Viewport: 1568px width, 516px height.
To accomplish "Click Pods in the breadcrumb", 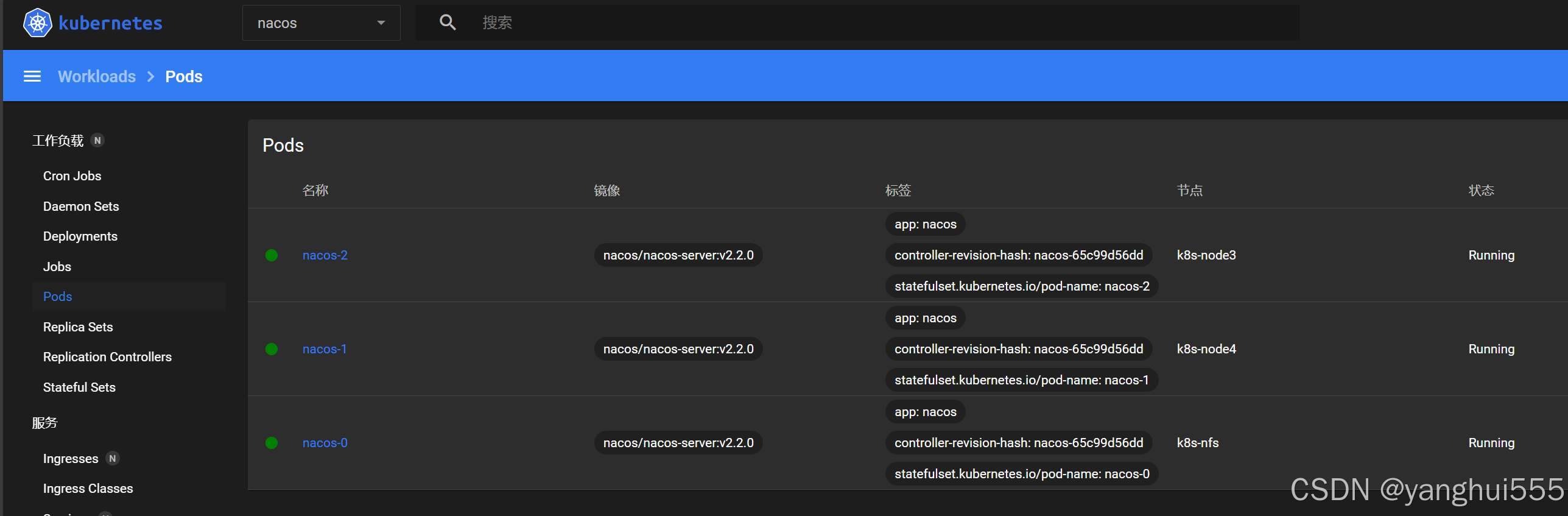I will pos(184,76).
